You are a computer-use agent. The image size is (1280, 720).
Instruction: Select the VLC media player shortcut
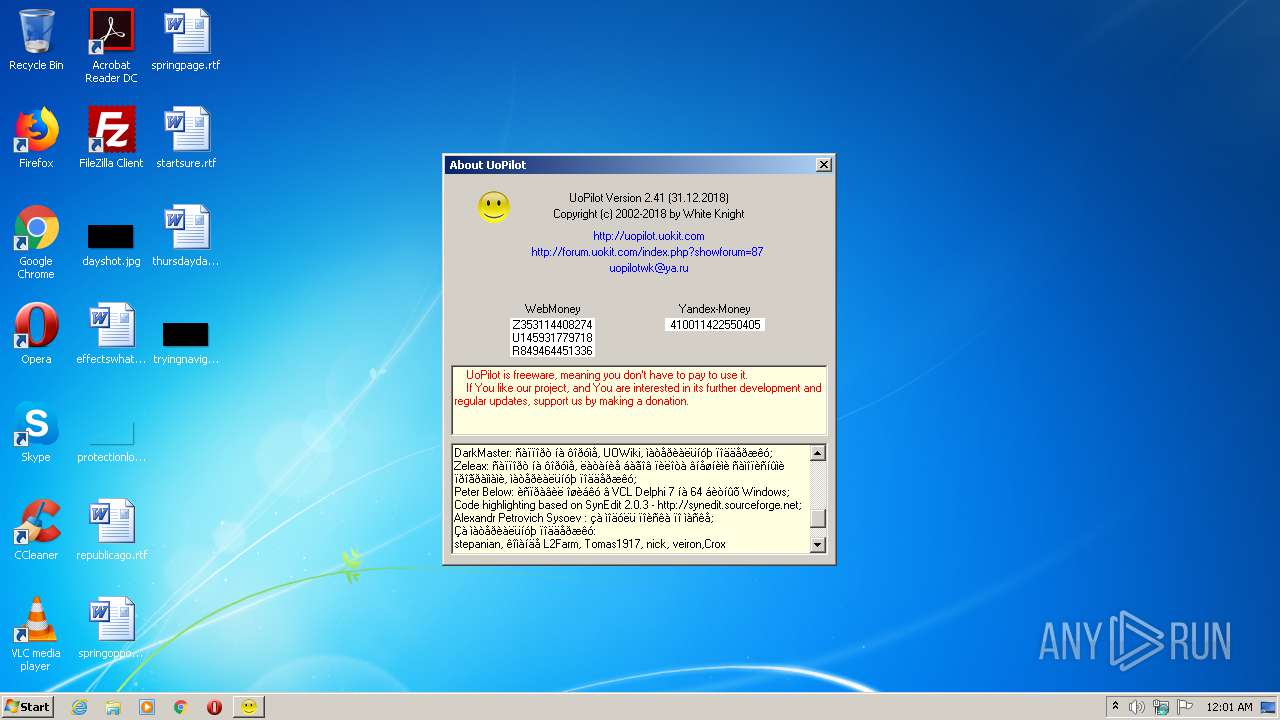tap(36, 634)
